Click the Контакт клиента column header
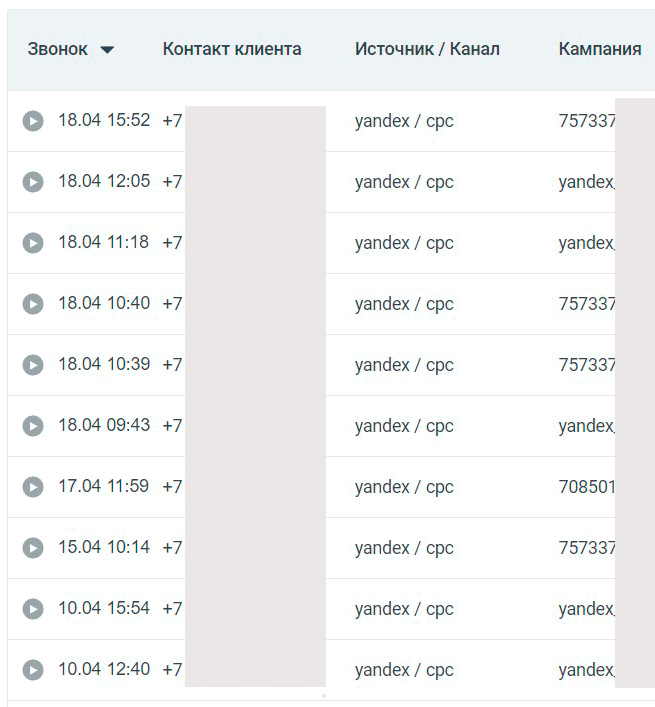 [x=231, y=49]
